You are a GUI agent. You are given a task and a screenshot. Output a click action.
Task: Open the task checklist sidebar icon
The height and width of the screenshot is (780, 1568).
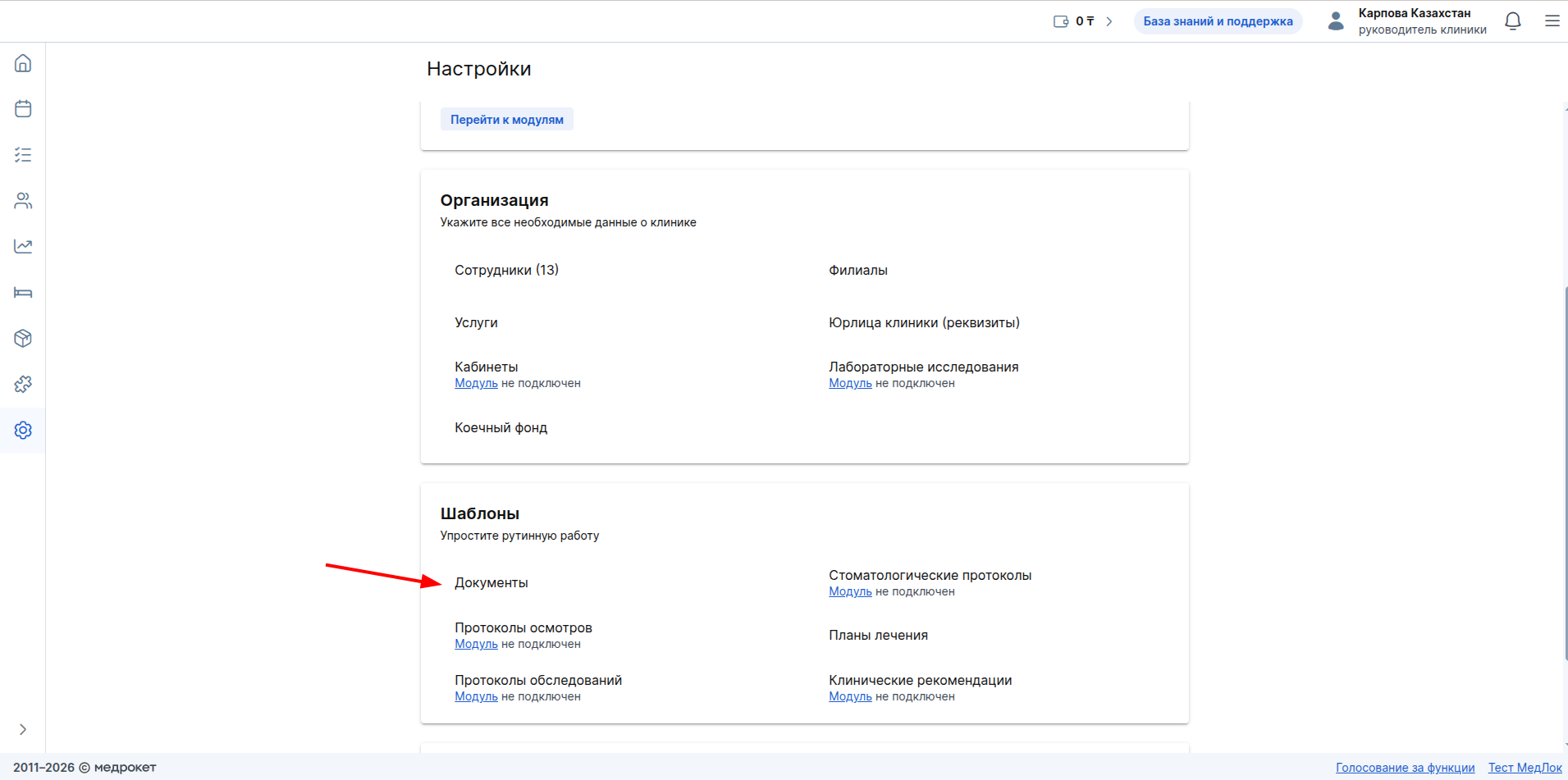click(x=23, y=155)
